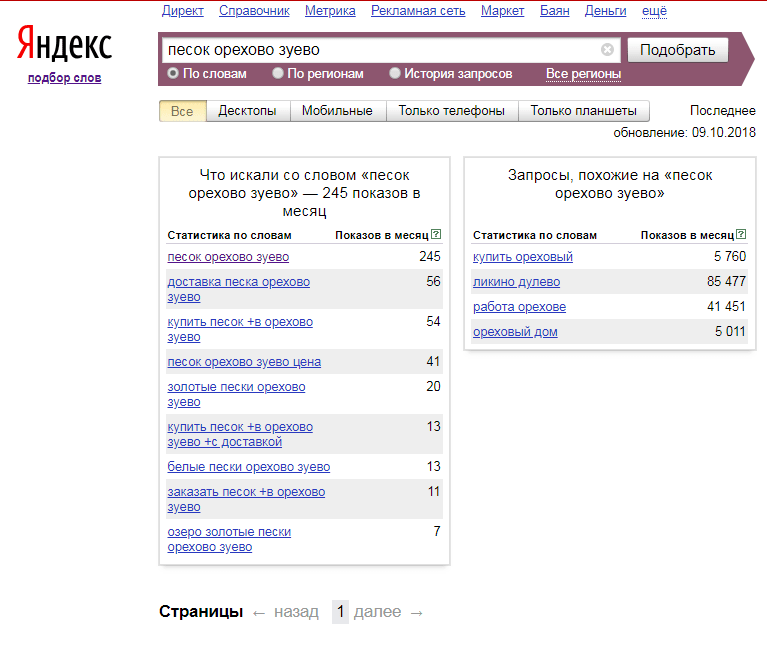Open the help icon beside right 'Показов в месяц'
Screen dimensions: 767x655
741,234
